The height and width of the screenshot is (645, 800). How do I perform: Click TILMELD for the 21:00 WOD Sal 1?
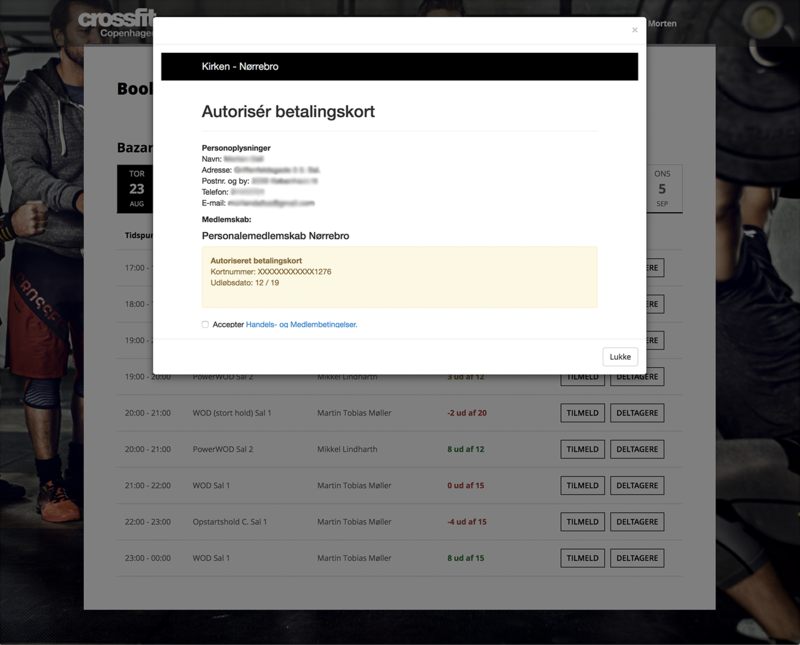(x=582, y=485)
